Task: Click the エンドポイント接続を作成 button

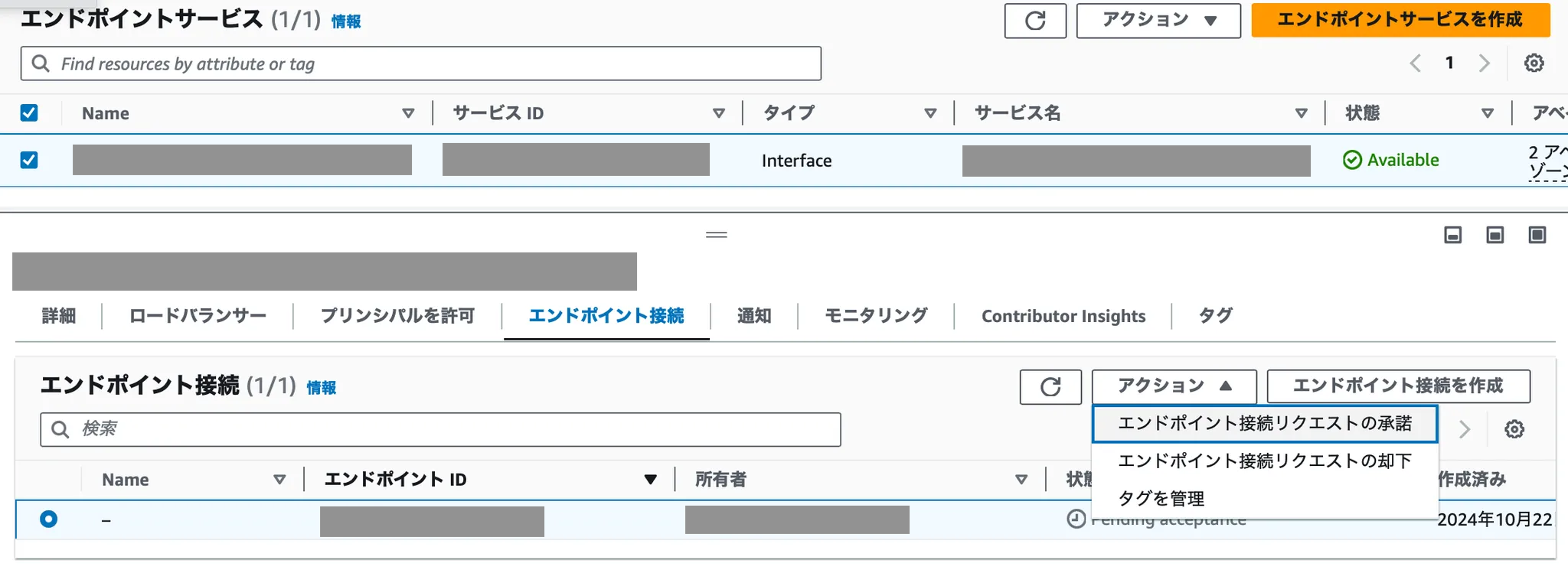Action: pos(1398,386)
